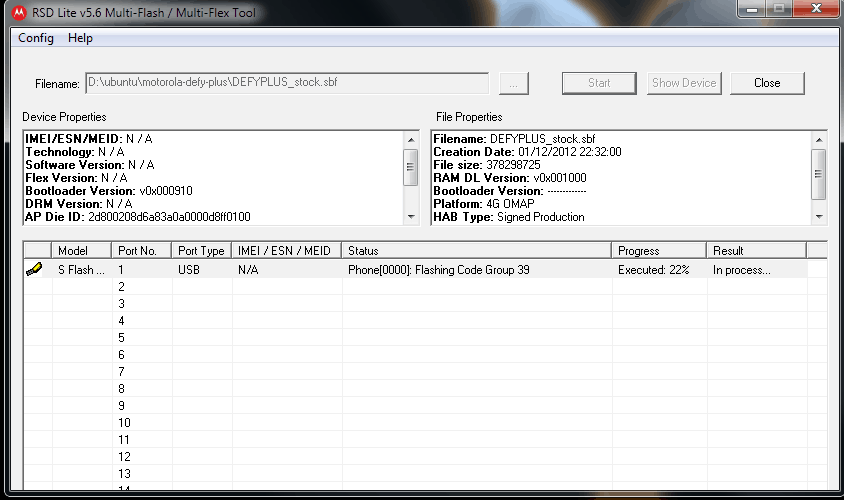
Task: Click the Port No. column header
Action: tap(142, 251)
